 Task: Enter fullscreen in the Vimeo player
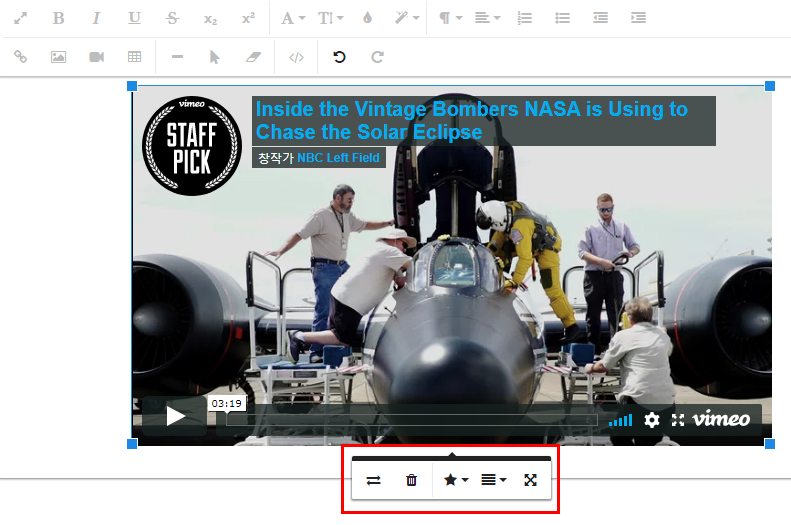pyautogui.click(x=678, y=420)
